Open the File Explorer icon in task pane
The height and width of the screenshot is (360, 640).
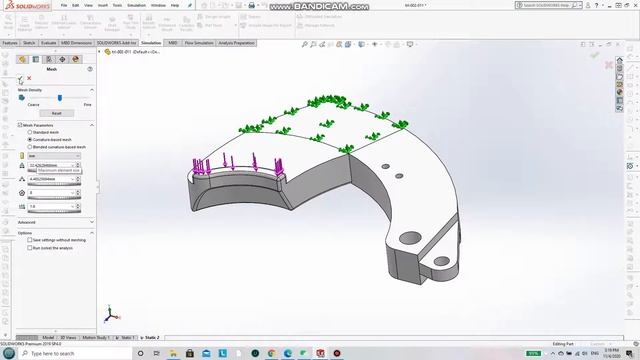coord(619,77)
